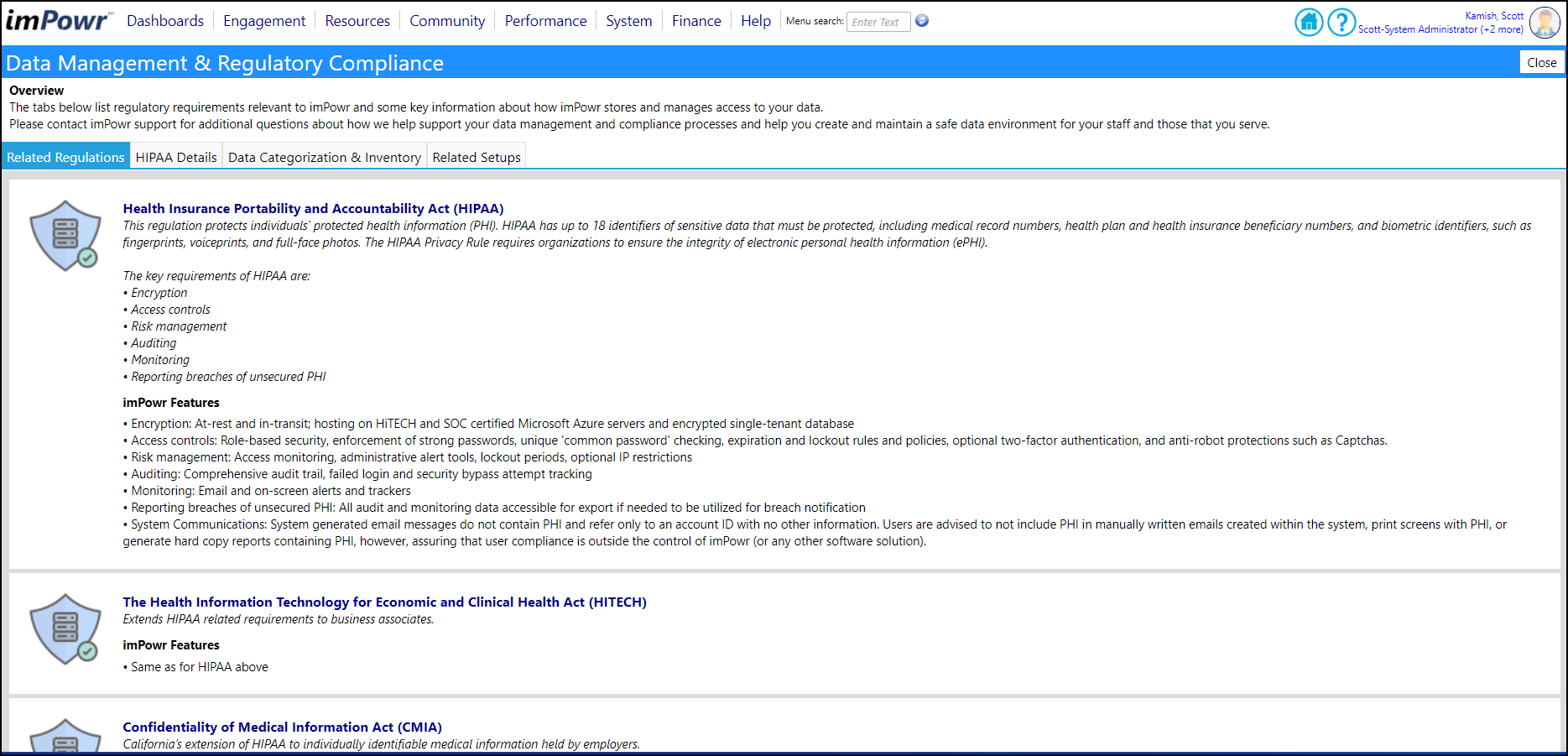Click the HITECH regulation heading

click(x=384, y=602)
